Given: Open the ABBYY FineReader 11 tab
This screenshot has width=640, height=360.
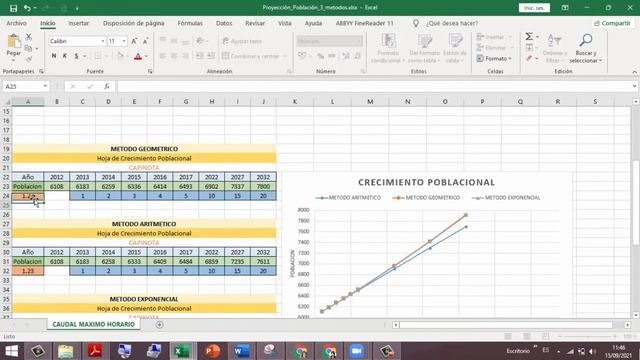Looking at the screenshot, I should point(364,23).
